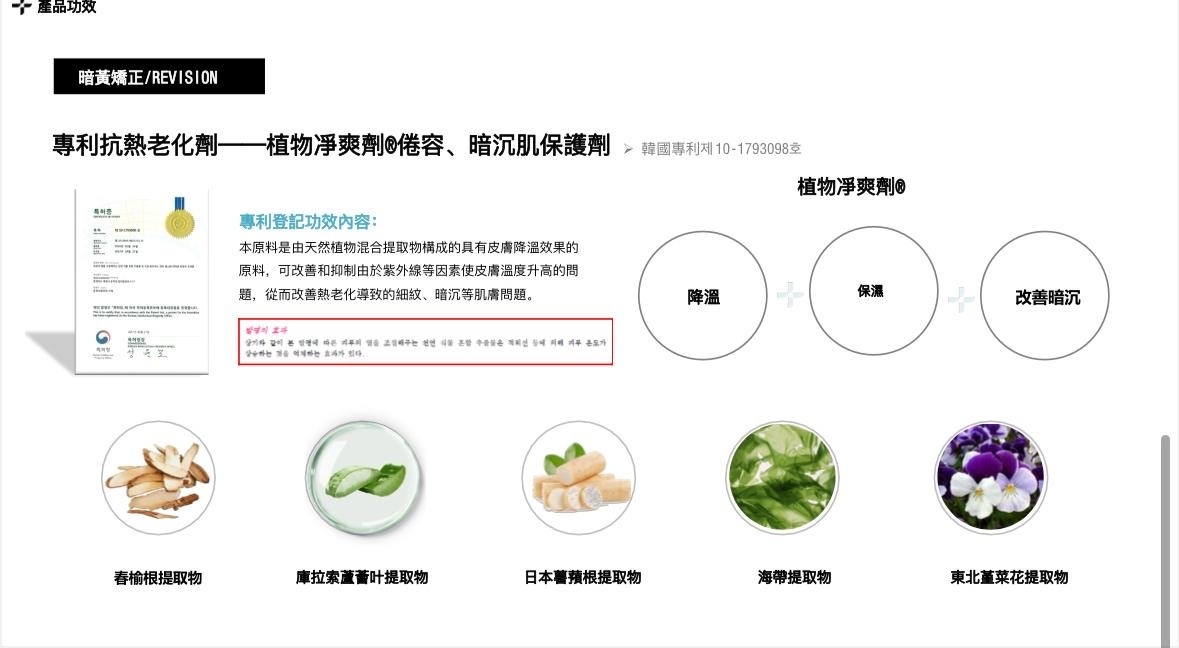Image resolution: width=1179 pixels, height=648 pixels.
Task: Click the 降溫 circle
Action: coord(703,295)
